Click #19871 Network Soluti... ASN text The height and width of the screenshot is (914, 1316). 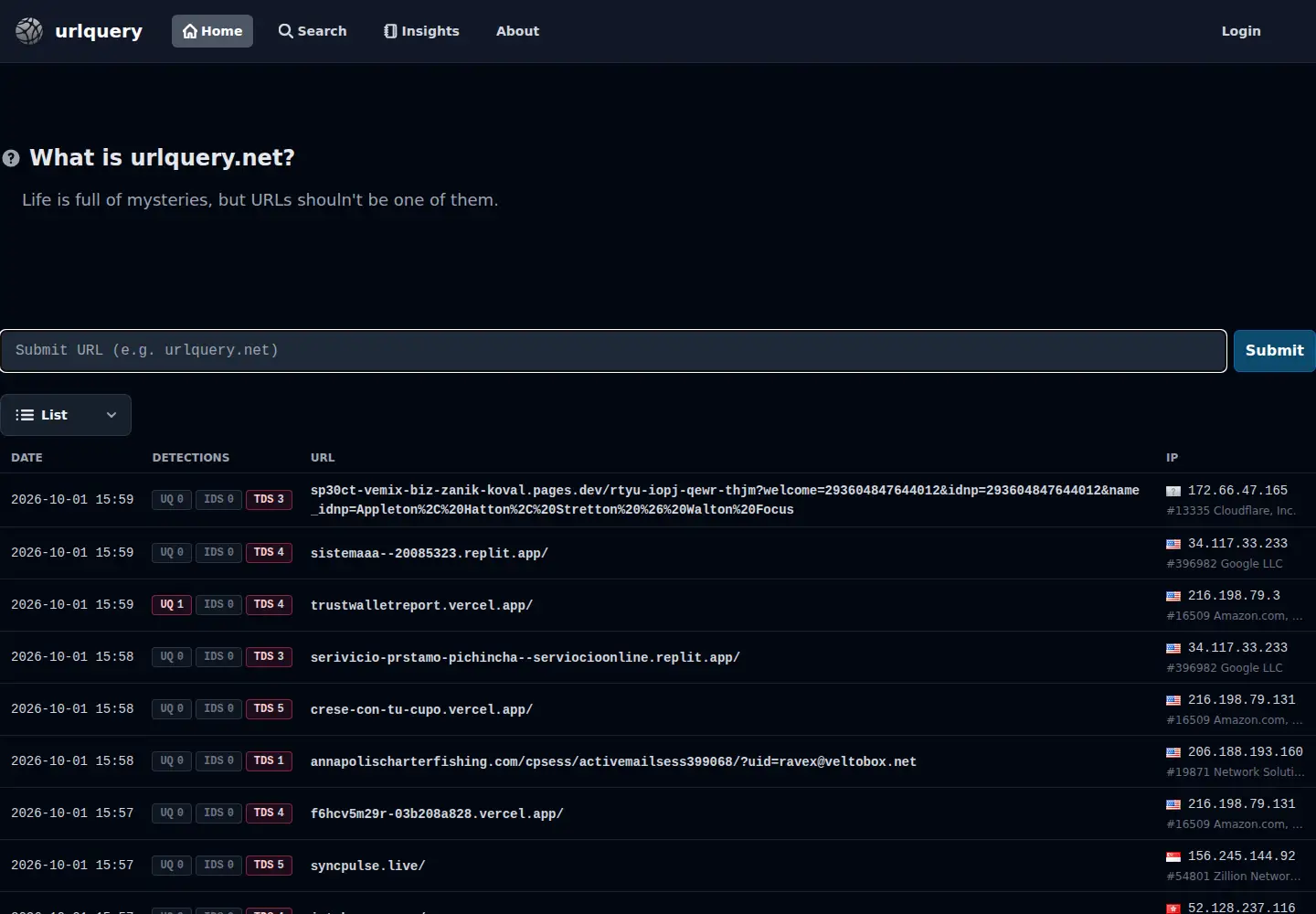pos(1235,772)
